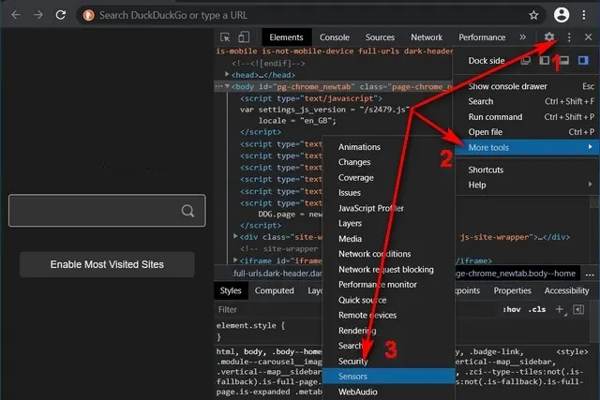The image size is (600, 400).
Task: Select Issues from More tools
Action: 389,193
